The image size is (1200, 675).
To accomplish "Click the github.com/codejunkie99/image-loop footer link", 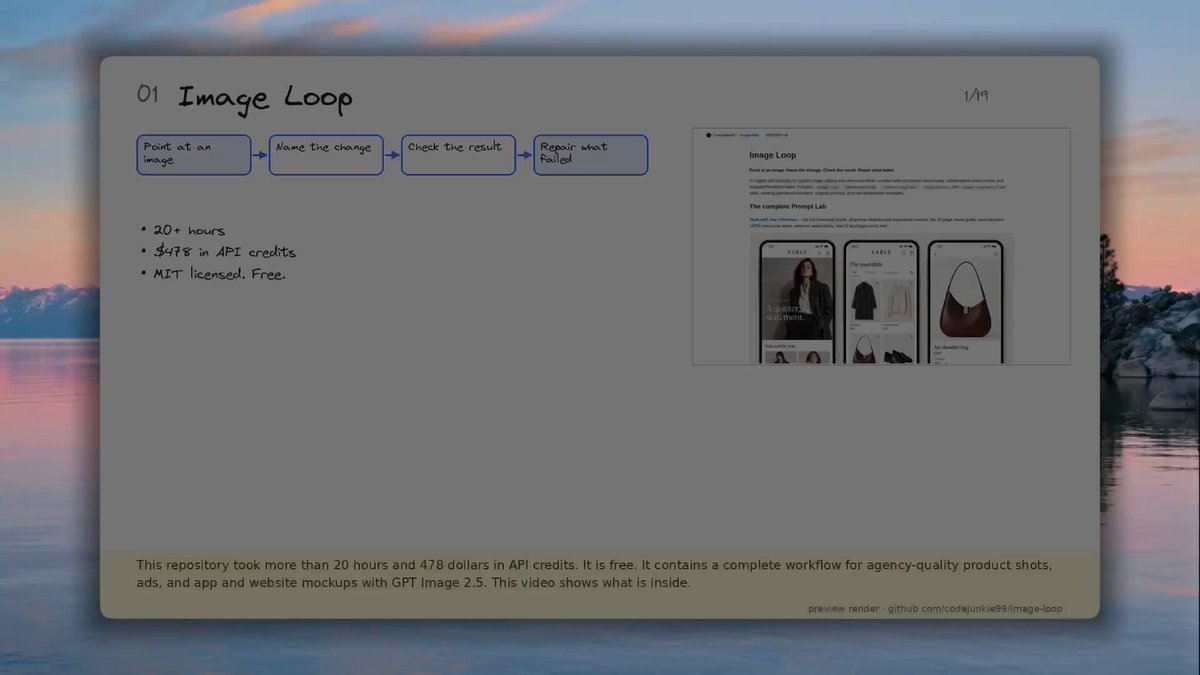I will [975, 609].
